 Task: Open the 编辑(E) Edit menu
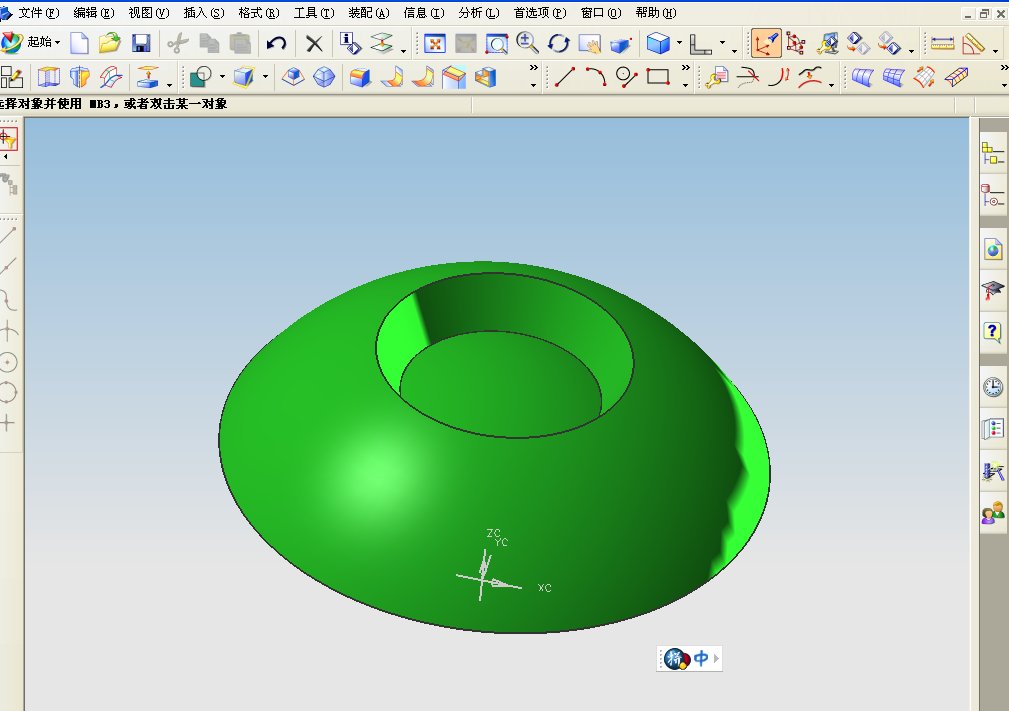(93, 13)
